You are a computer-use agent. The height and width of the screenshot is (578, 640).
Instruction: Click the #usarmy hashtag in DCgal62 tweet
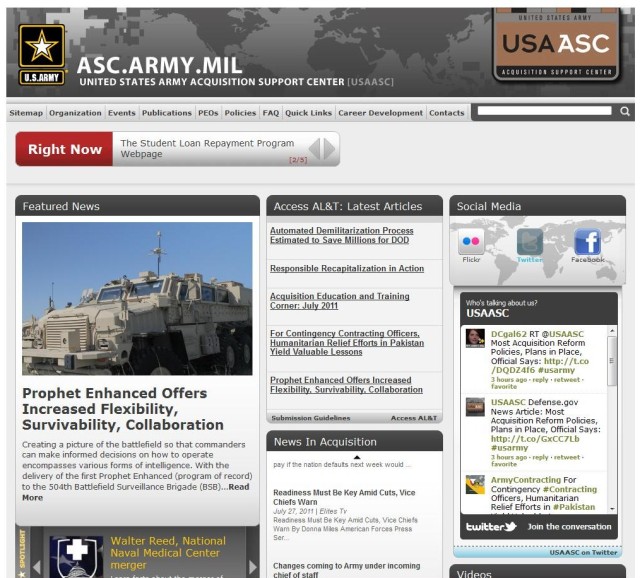(556, 370)
